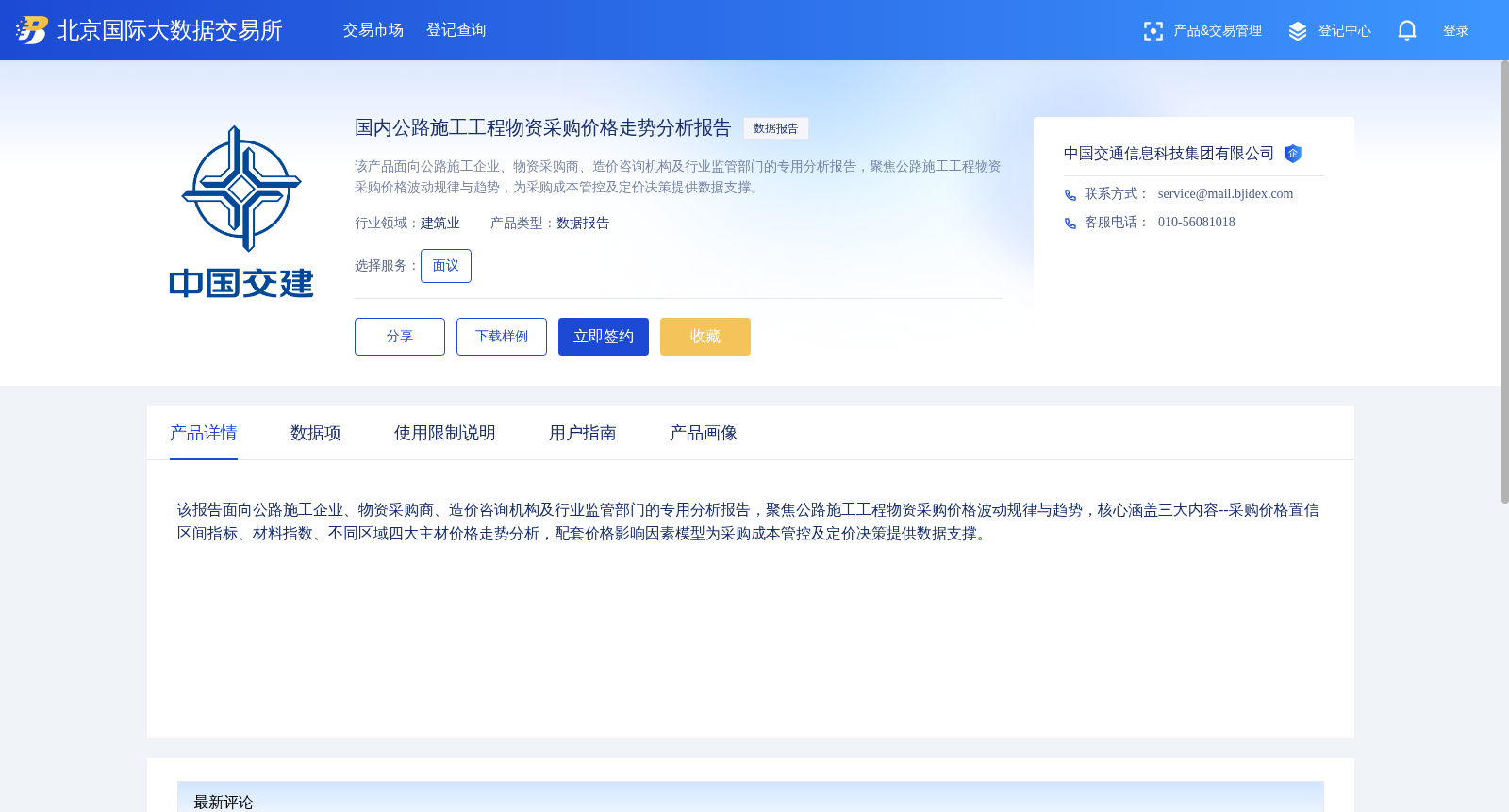Click the 下载样例 button
Screen dimensions: 1509x812
(x=502, y=337)
